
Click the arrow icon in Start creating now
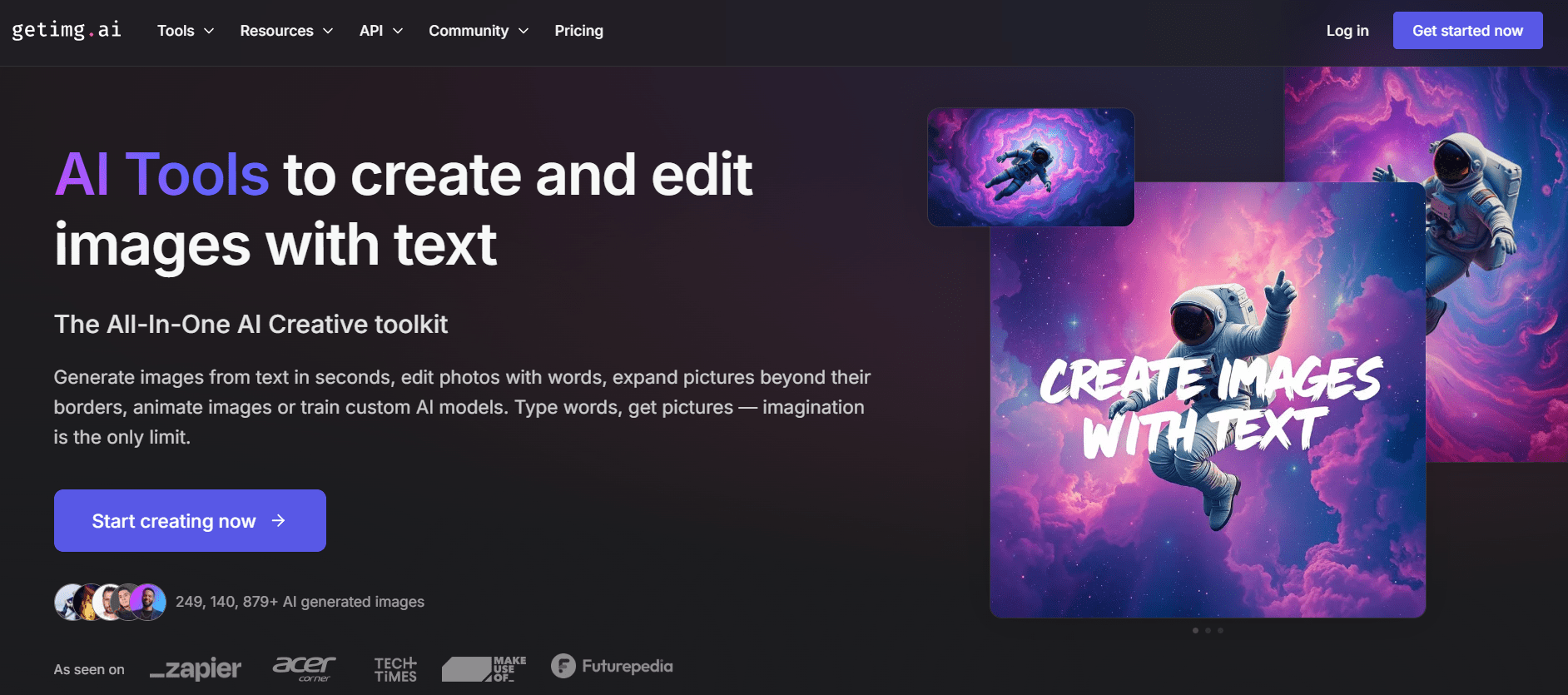point(279,520)
